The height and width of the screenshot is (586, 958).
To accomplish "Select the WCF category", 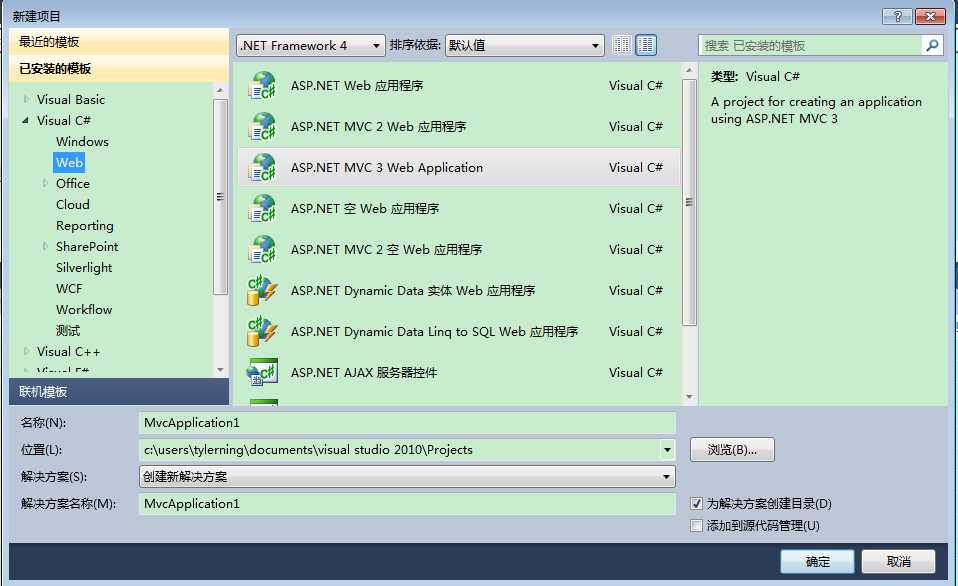I will click(x=69, y=288).
